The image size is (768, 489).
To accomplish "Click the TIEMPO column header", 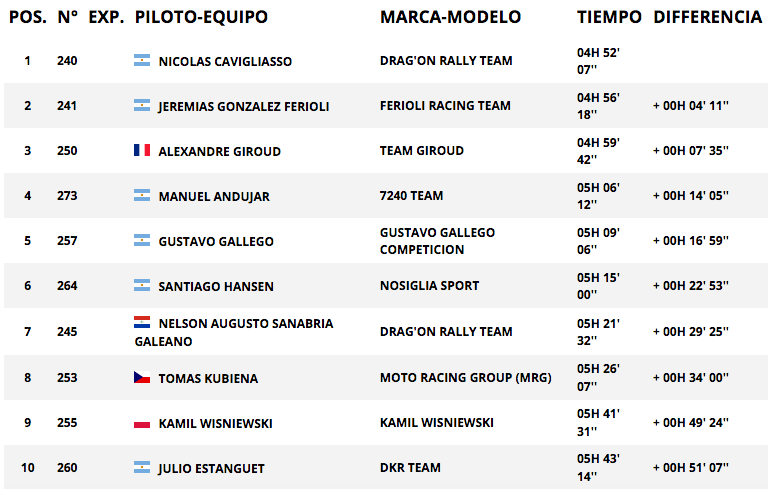I will 609,17.
